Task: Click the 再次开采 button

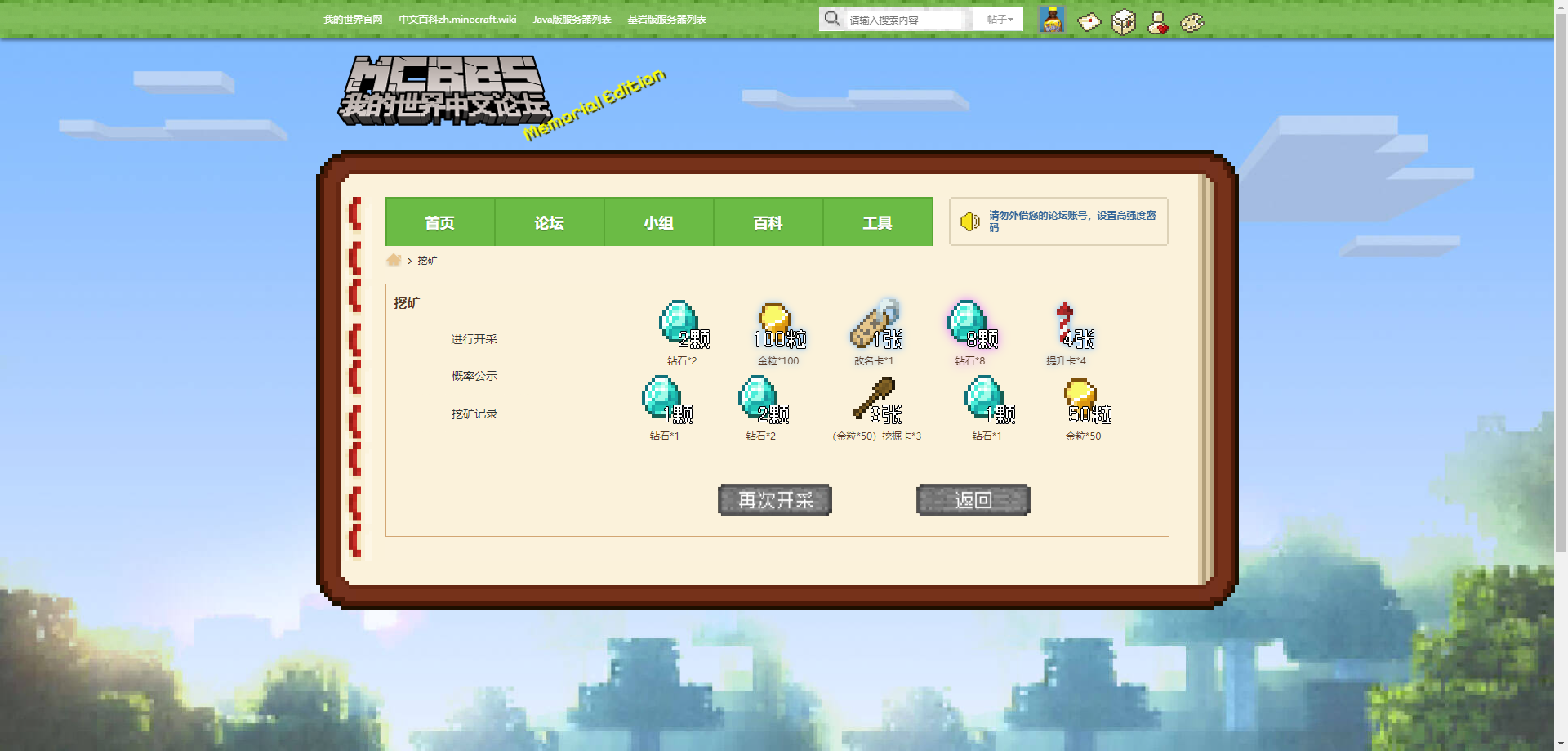Action: pyautogui.click(x=775, y=500)
